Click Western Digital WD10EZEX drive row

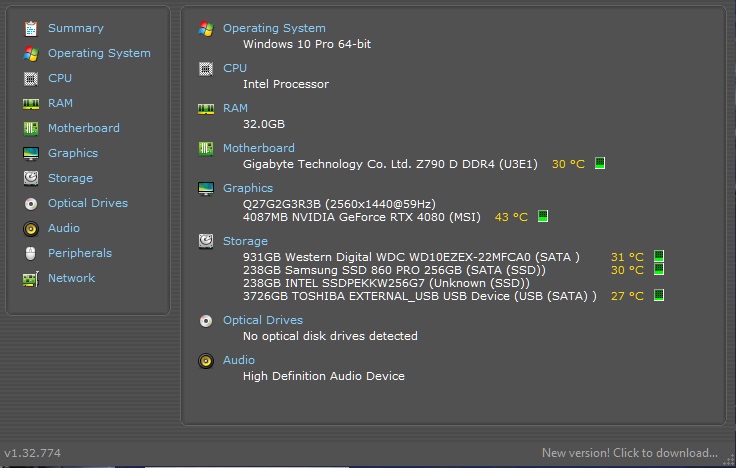411,257
